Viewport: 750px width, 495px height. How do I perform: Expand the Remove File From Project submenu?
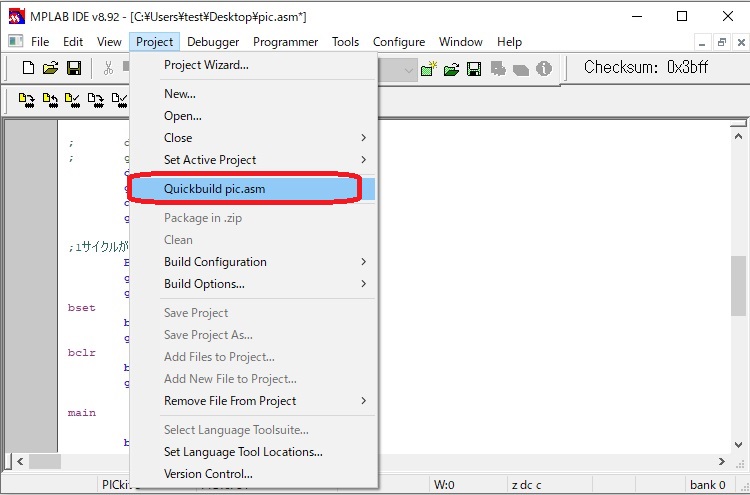pyautogui.click(x=364, y=401)
